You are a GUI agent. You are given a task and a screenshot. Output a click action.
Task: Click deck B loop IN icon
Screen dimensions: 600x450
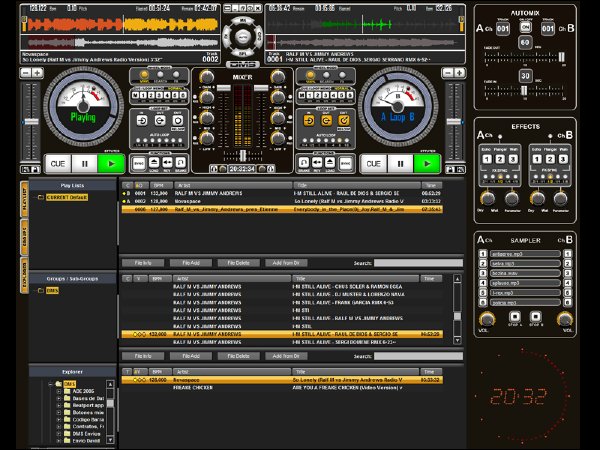(308, 121)
